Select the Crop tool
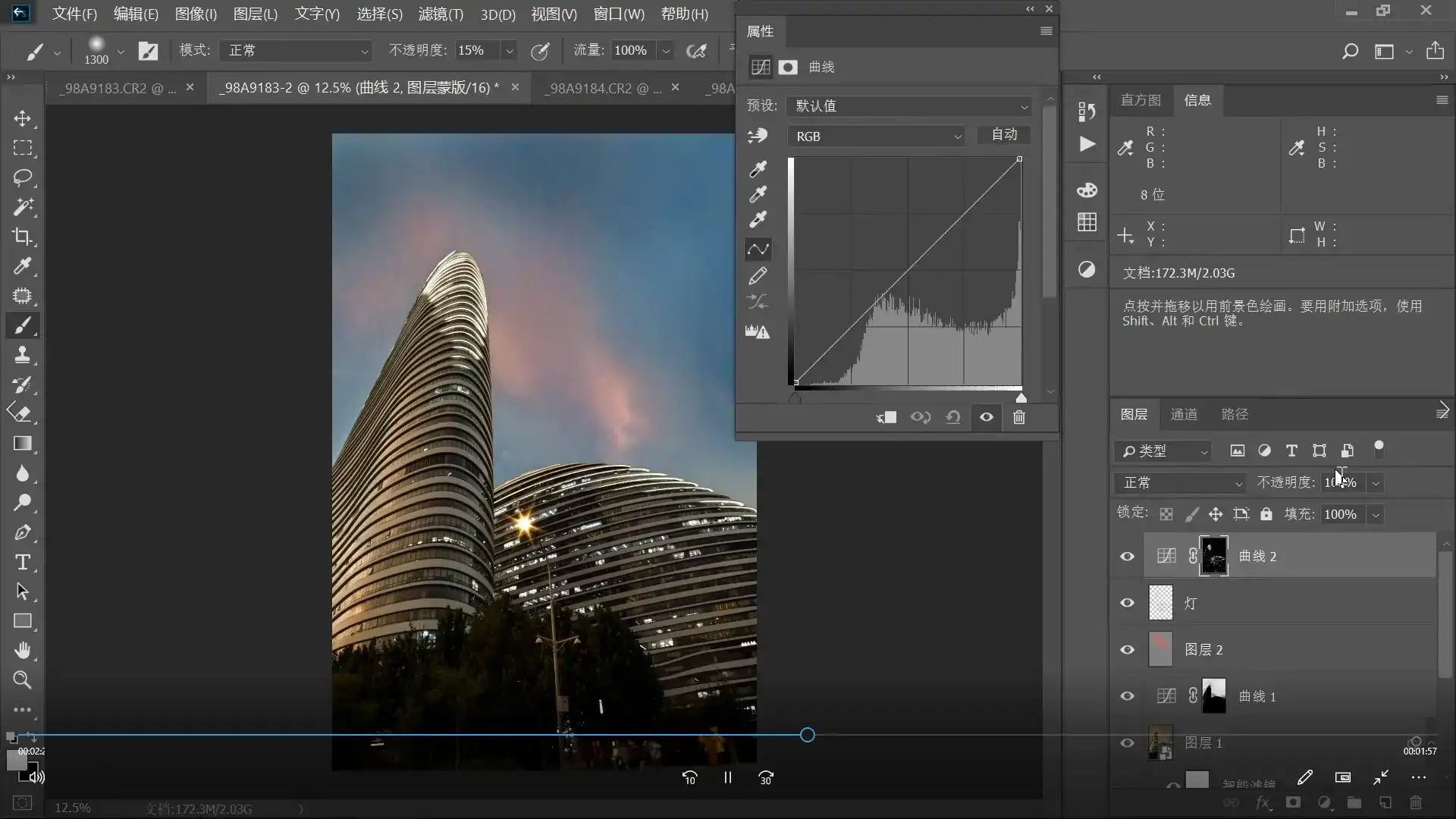This screenshot has width=1456, height=819. point(23,237)
